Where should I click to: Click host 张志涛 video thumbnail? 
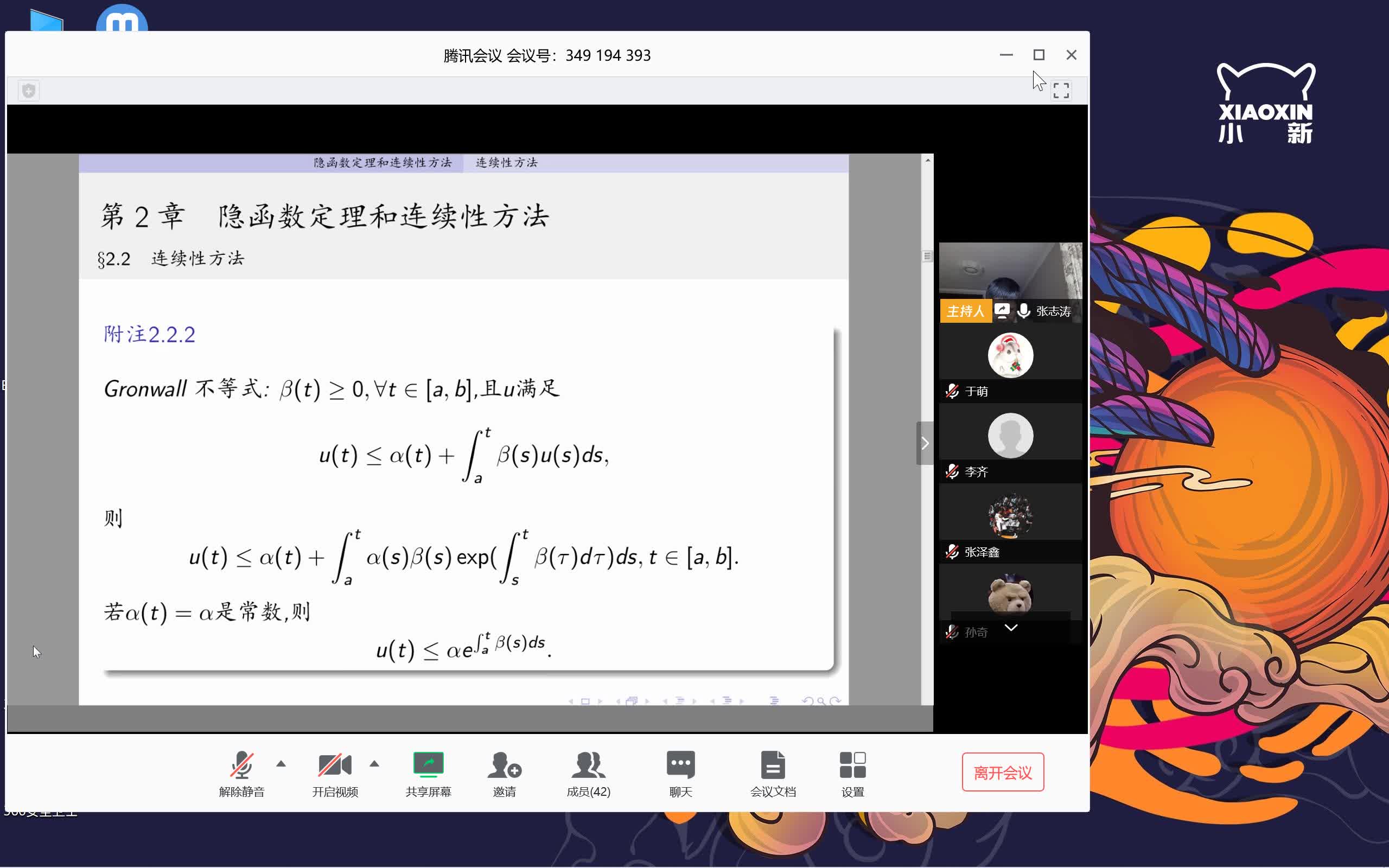point(1010,271)
